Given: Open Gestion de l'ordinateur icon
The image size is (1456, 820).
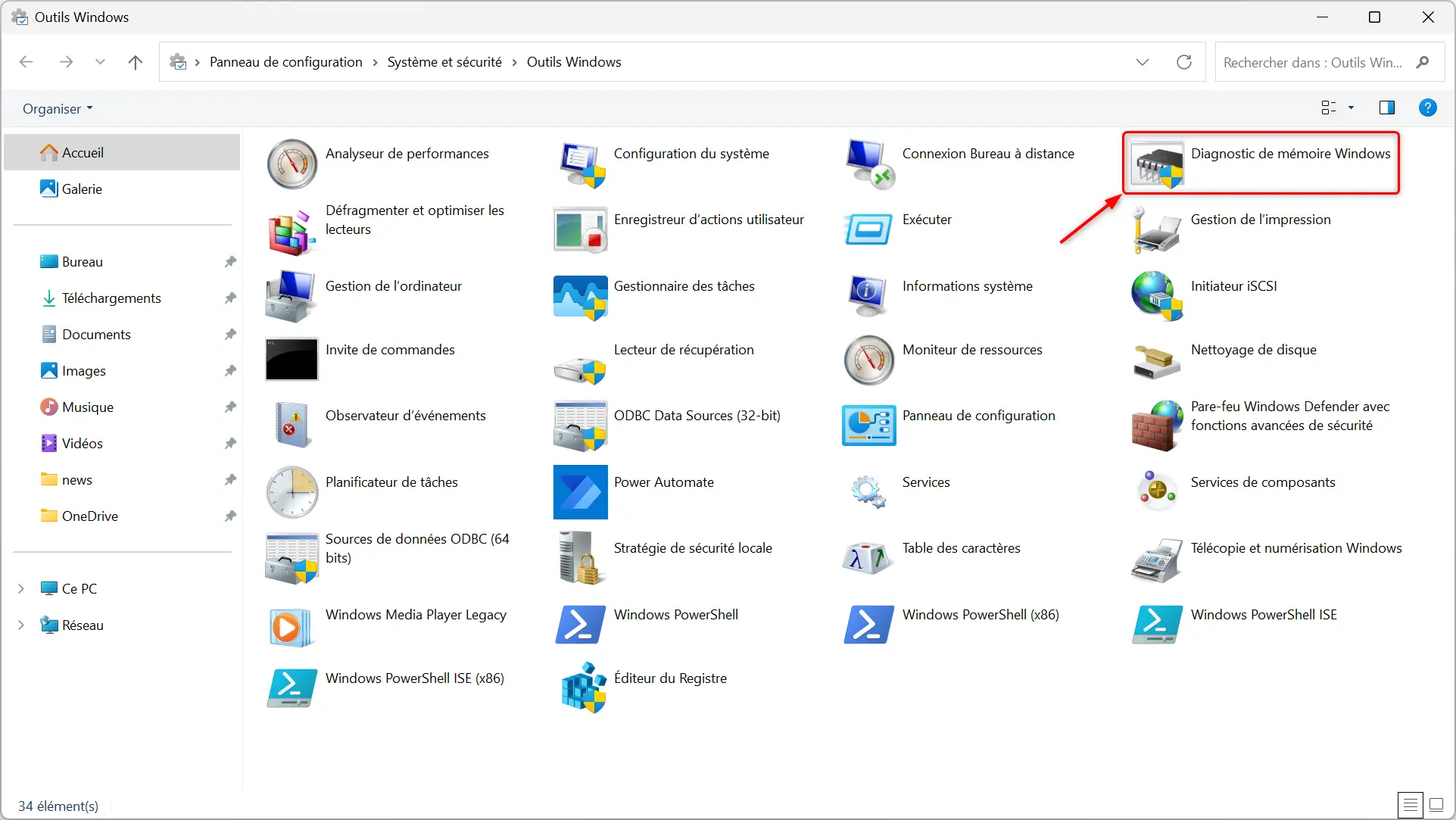Looking at the screenshot, I should click(x=292, y=296).
